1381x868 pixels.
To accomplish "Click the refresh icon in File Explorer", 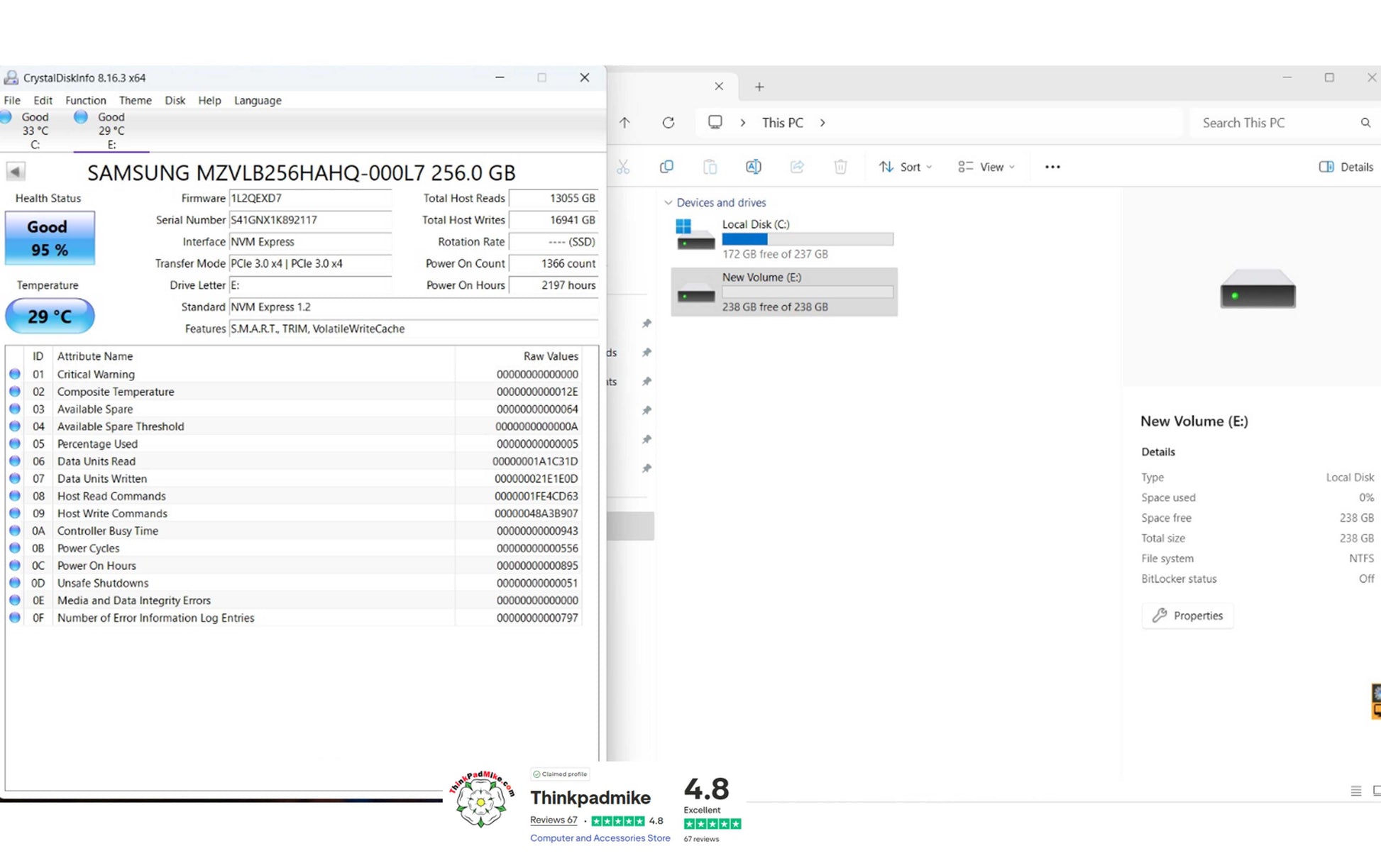I will tap(668, 123).
